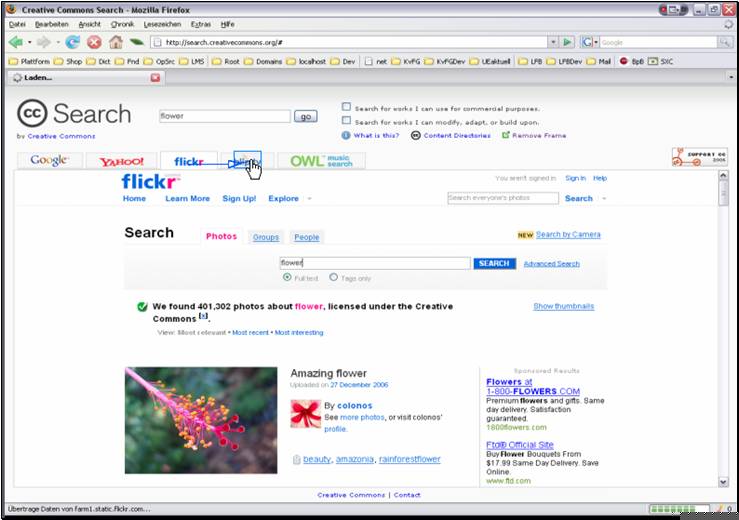
Task: Open the URL address bar history dropdown
Action: tap(552, 42)
